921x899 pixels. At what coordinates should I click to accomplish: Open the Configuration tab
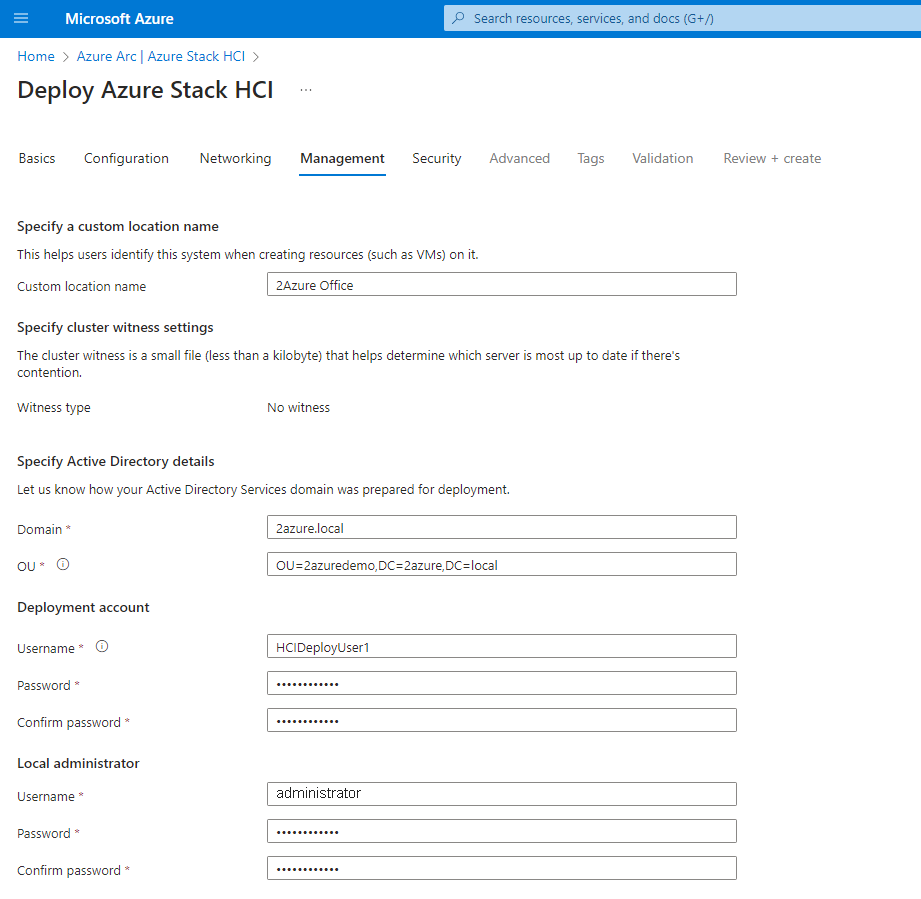[126, 158]
